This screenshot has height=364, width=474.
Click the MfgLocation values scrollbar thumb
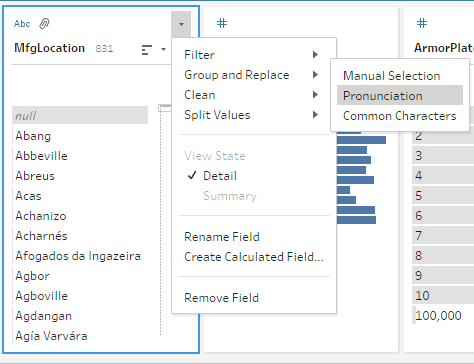click(x=165, y=108)
